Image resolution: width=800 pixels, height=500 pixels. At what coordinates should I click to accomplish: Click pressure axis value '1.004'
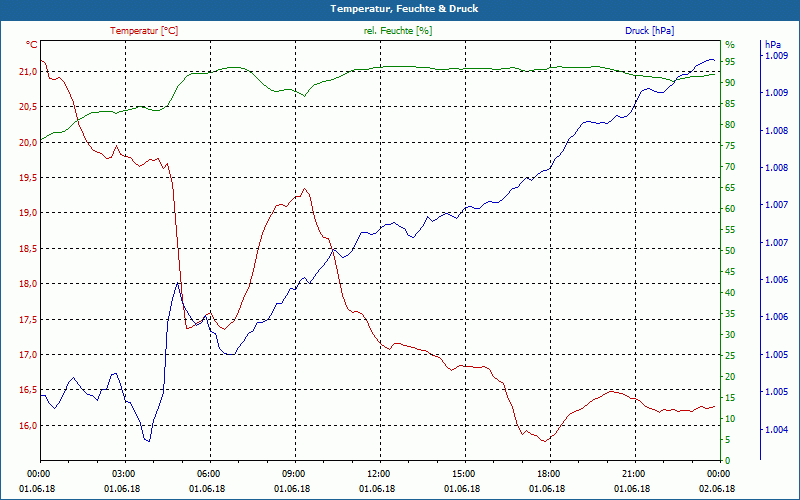tap(776, 430)
